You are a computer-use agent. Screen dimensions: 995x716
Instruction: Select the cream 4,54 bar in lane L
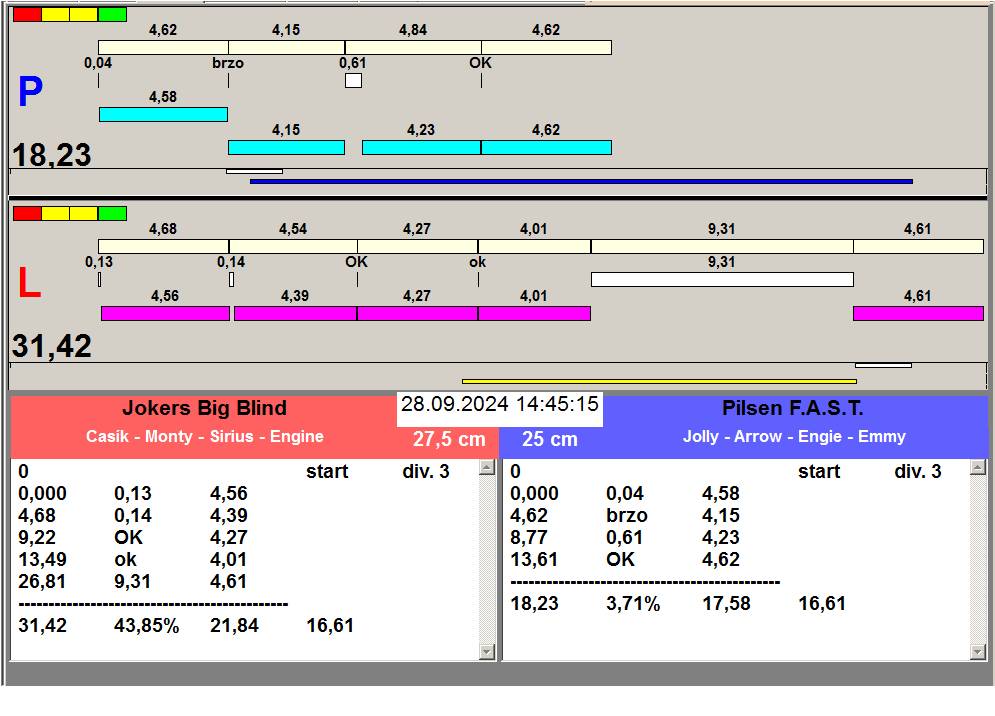click(x=293, y=246)
